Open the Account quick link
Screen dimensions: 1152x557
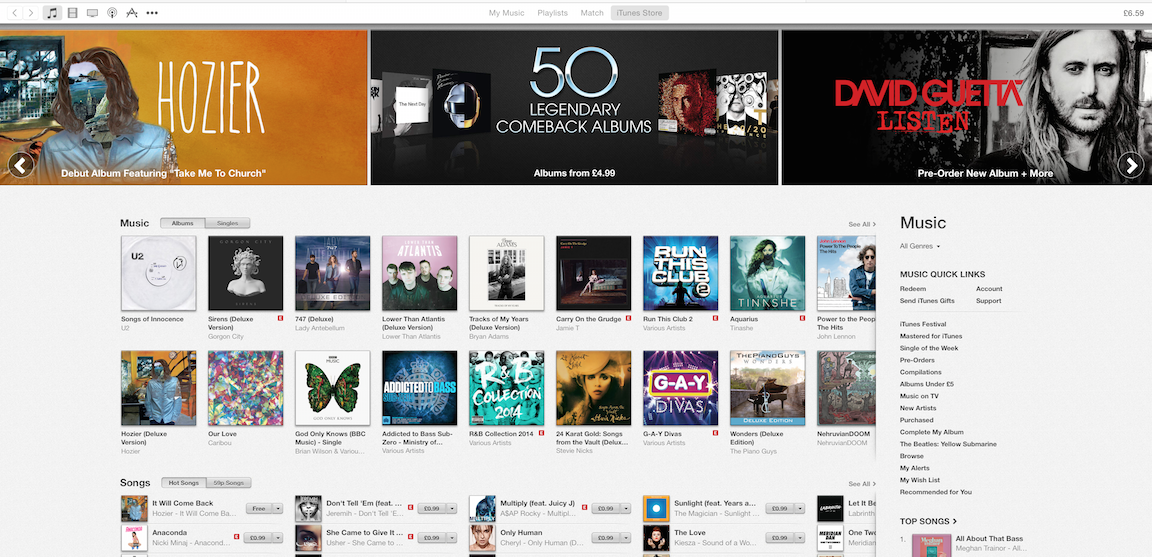coord(989,289)
